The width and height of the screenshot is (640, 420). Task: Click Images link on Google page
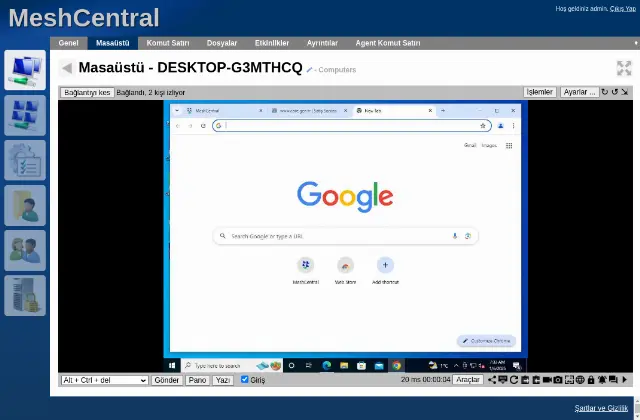pos(489,145)
